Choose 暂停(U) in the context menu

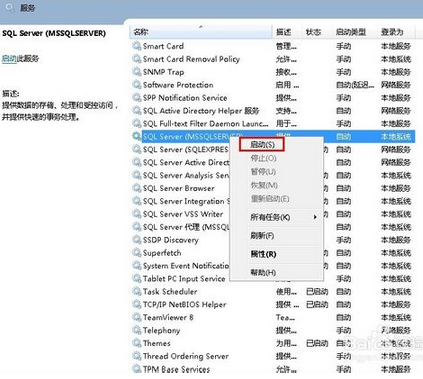pos(263,172)
